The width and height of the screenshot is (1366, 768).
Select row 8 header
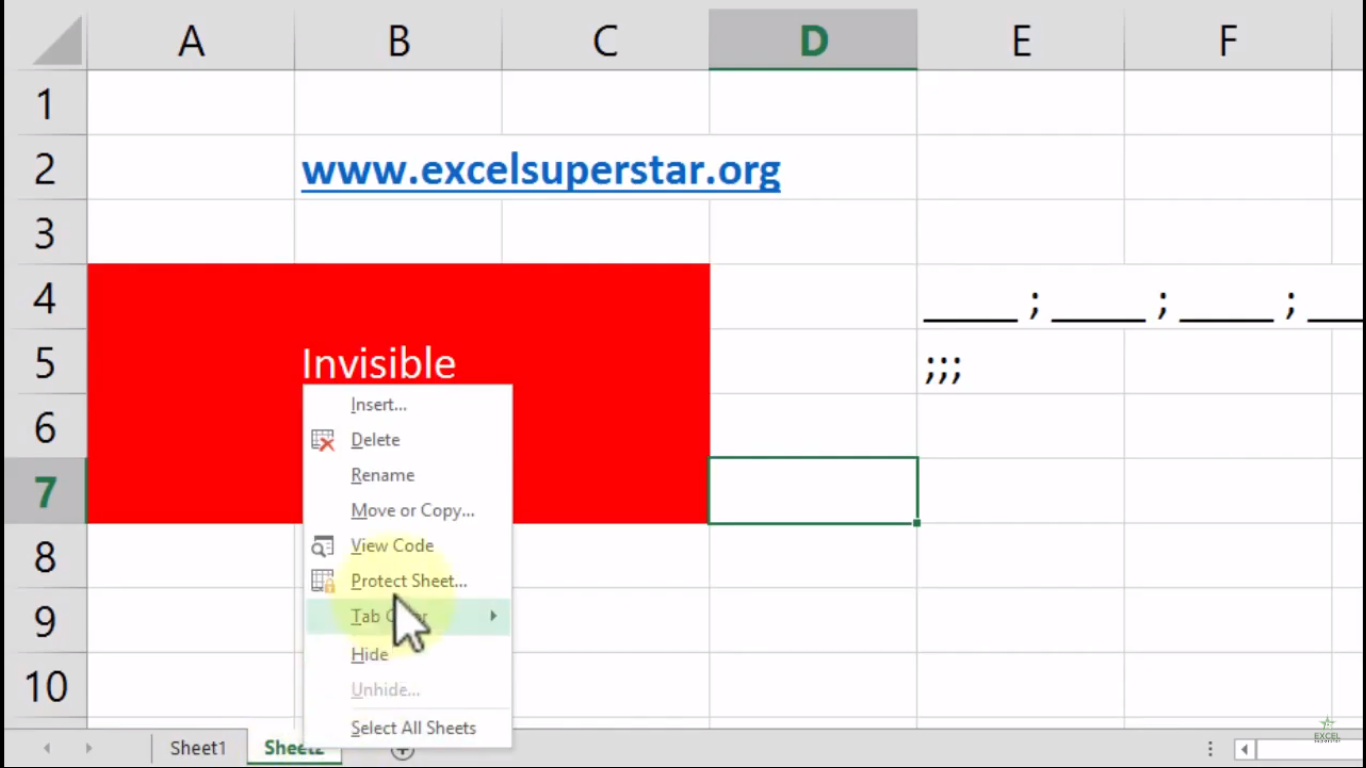tap(45, 556)
